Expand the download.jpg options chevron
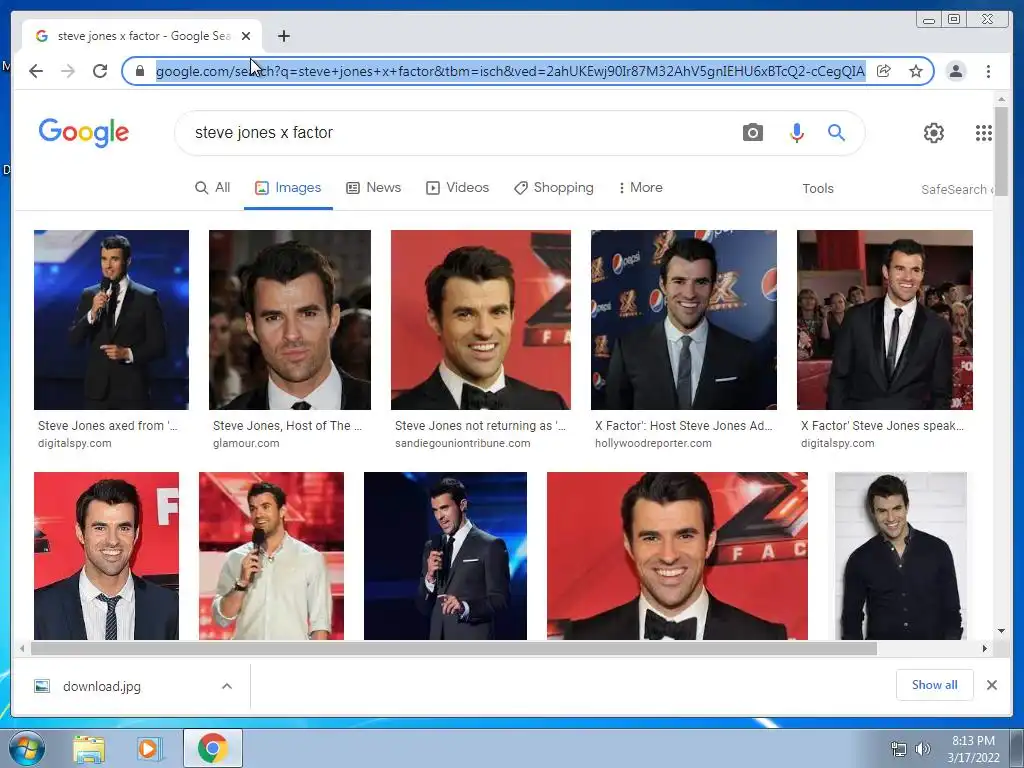The width and height of the screenshot is (1024, 768). pyautogui.click(x=227, y=686)
